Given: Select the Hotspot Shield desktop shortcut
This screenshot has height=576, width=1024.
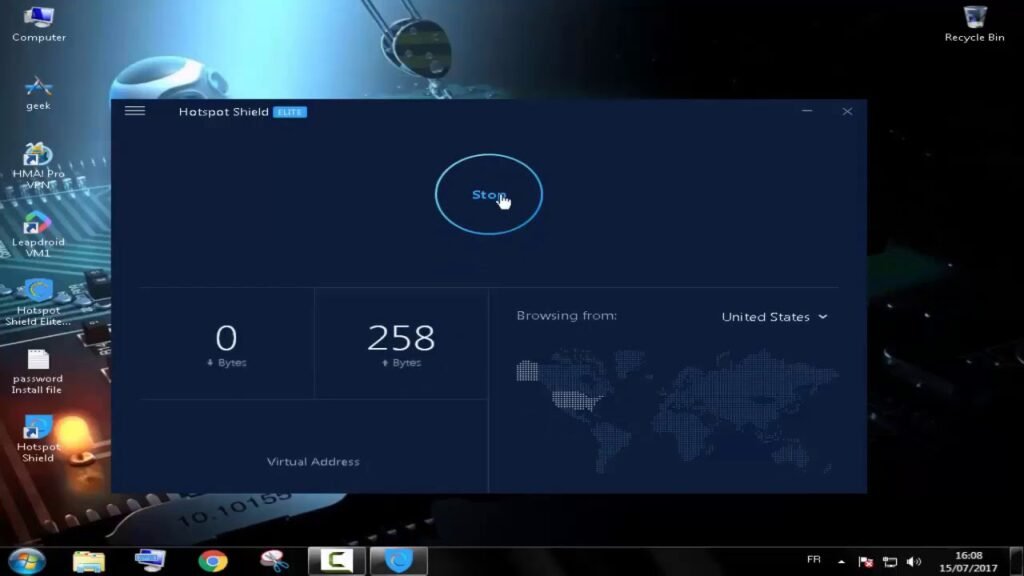Looking at the screenshot, I should coord(38,439).
